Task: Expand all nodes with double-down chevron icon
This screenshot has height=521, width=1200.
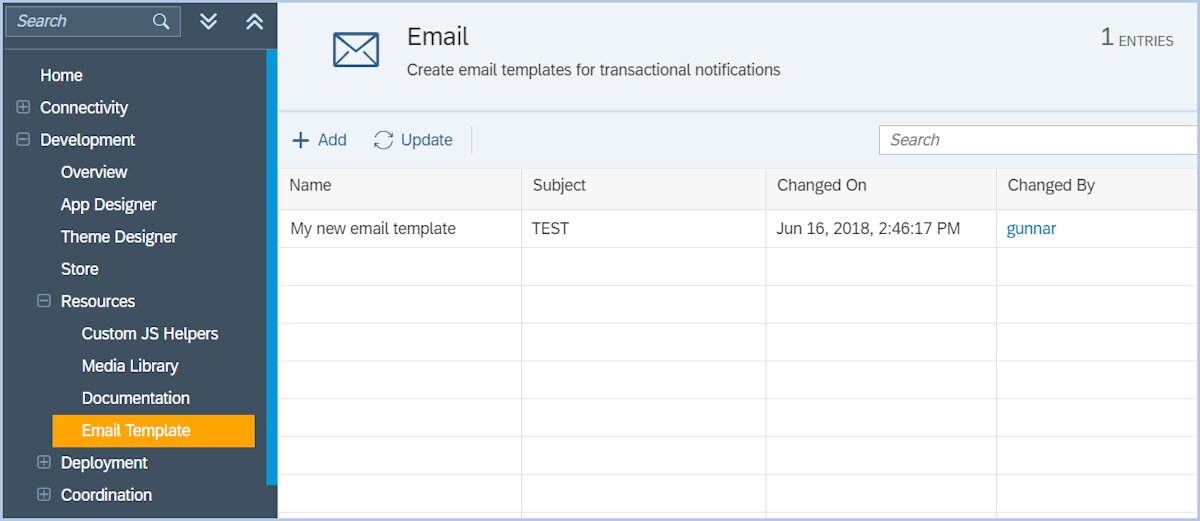Action: (208, 22)
